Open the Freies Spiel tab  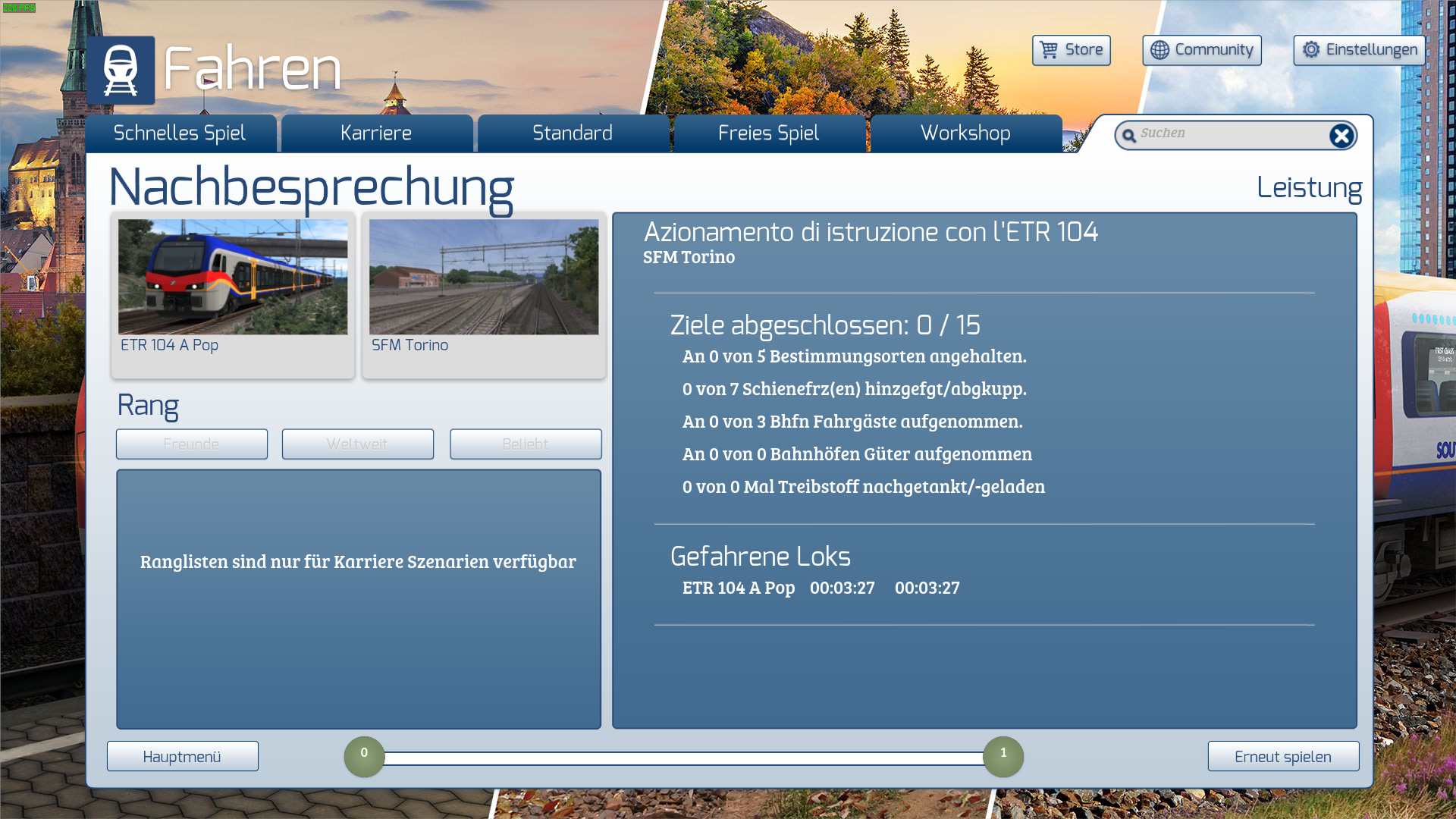pyautogui.click(x=768, y=133)
